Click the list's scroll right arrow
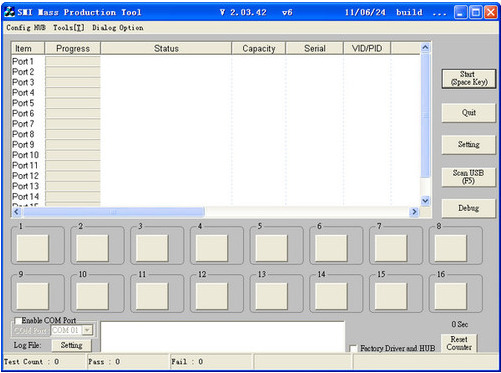 [x=414, y=212]
